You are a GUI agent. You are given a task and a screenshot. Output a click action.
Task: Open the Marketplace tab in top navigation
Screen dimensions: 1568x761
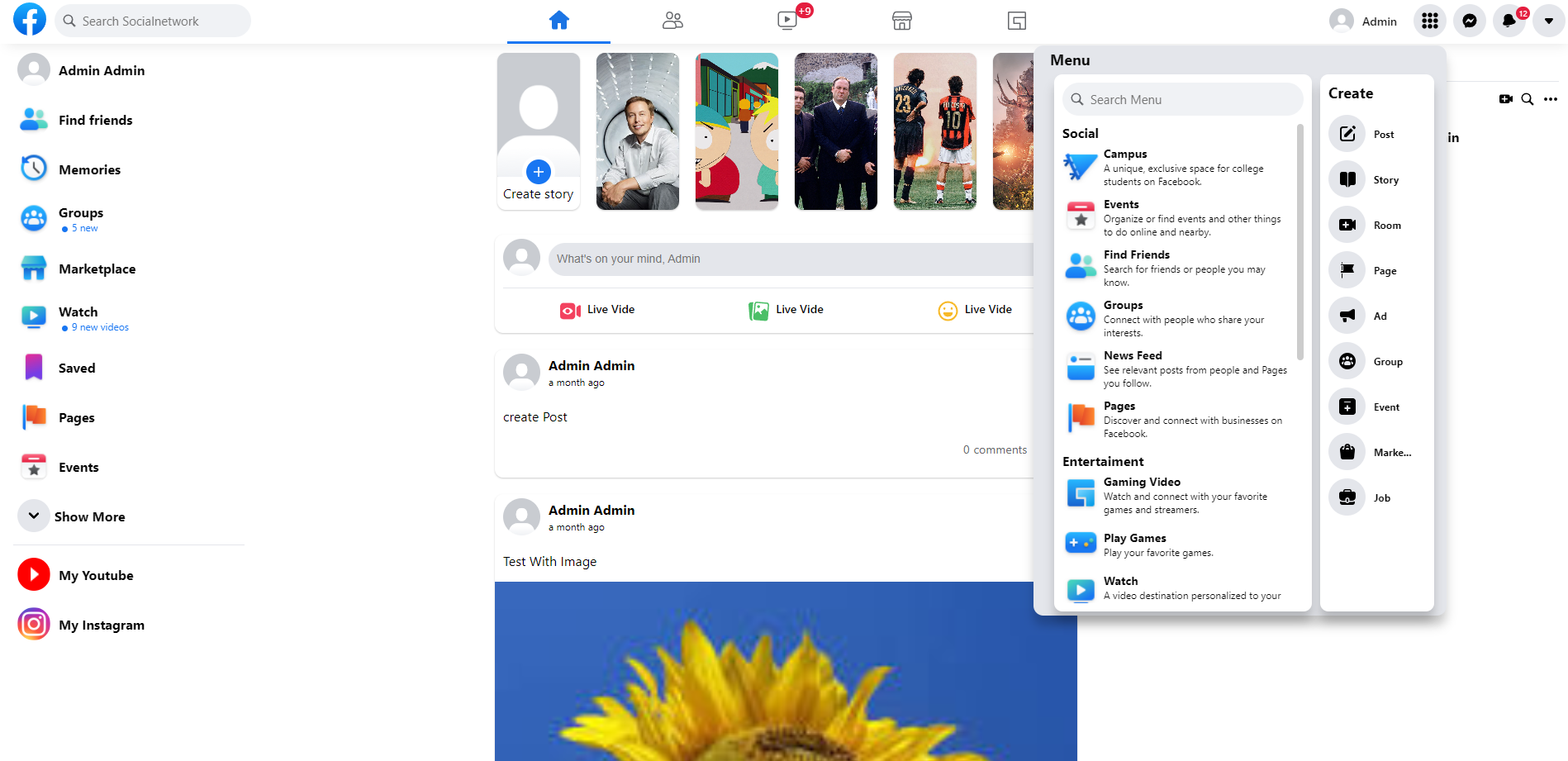click(902, 21)
